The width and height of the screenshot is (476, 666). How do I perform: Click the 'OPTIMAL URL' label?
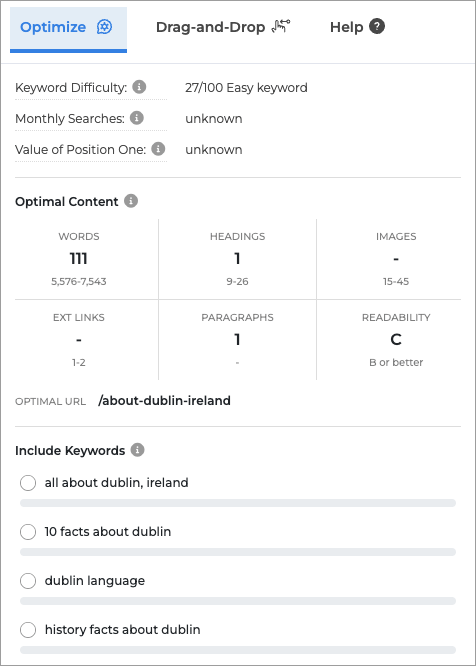[51, 401]
